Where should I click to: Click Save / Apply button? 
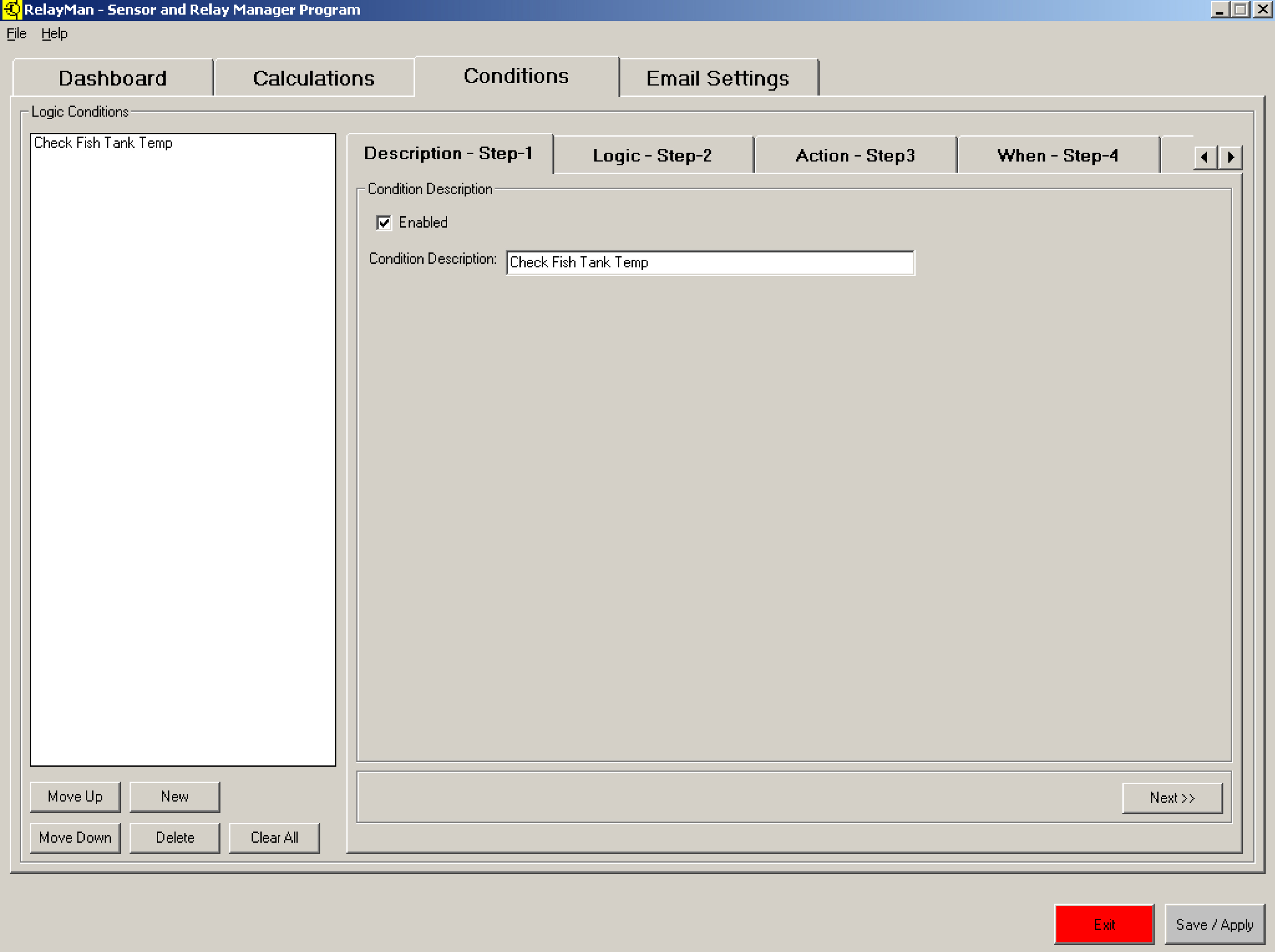click(1214, 924)
